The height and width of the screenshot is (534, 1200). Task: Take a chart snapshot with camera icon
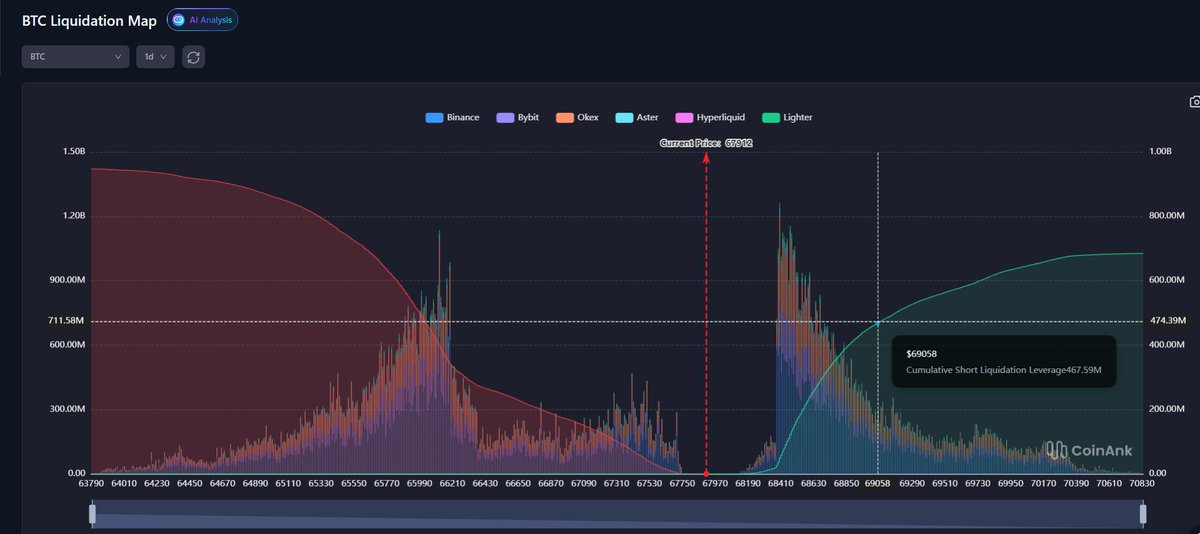click(1194, 102)
